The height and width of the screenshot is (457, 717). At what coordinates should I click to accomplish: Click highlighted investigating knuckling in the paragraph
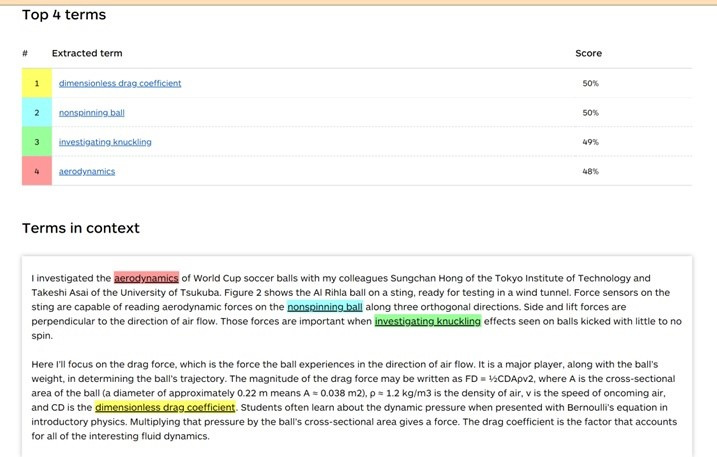[x=428, y=321]
